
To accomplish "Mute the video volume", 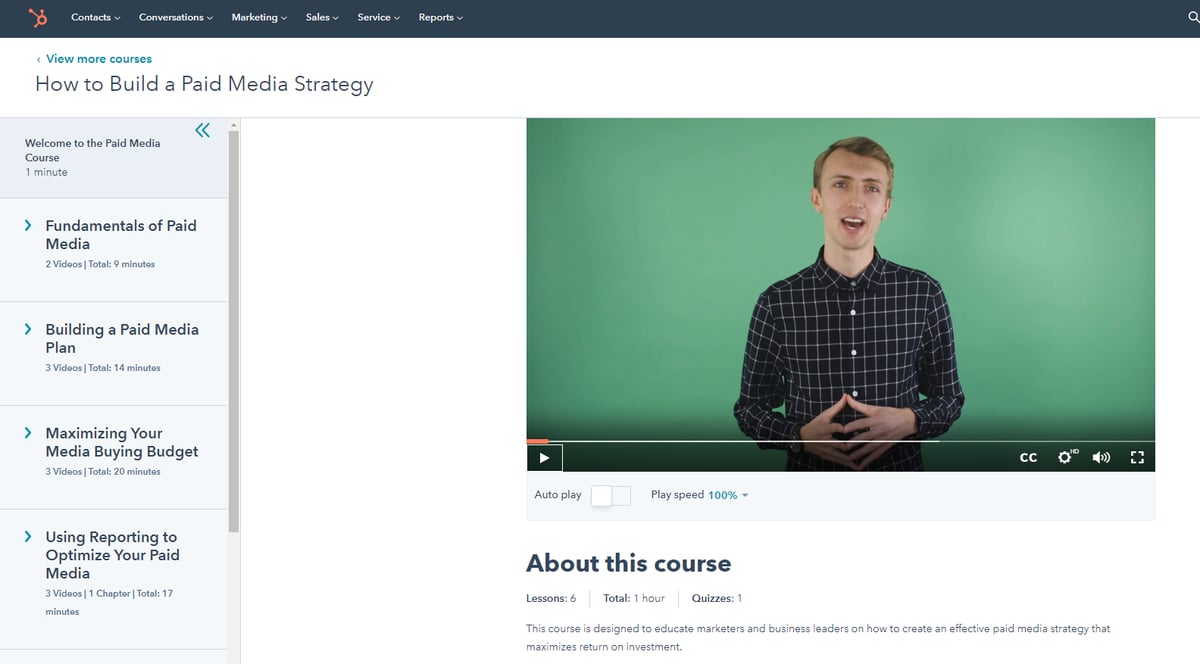I will [x=1101, y=457].
